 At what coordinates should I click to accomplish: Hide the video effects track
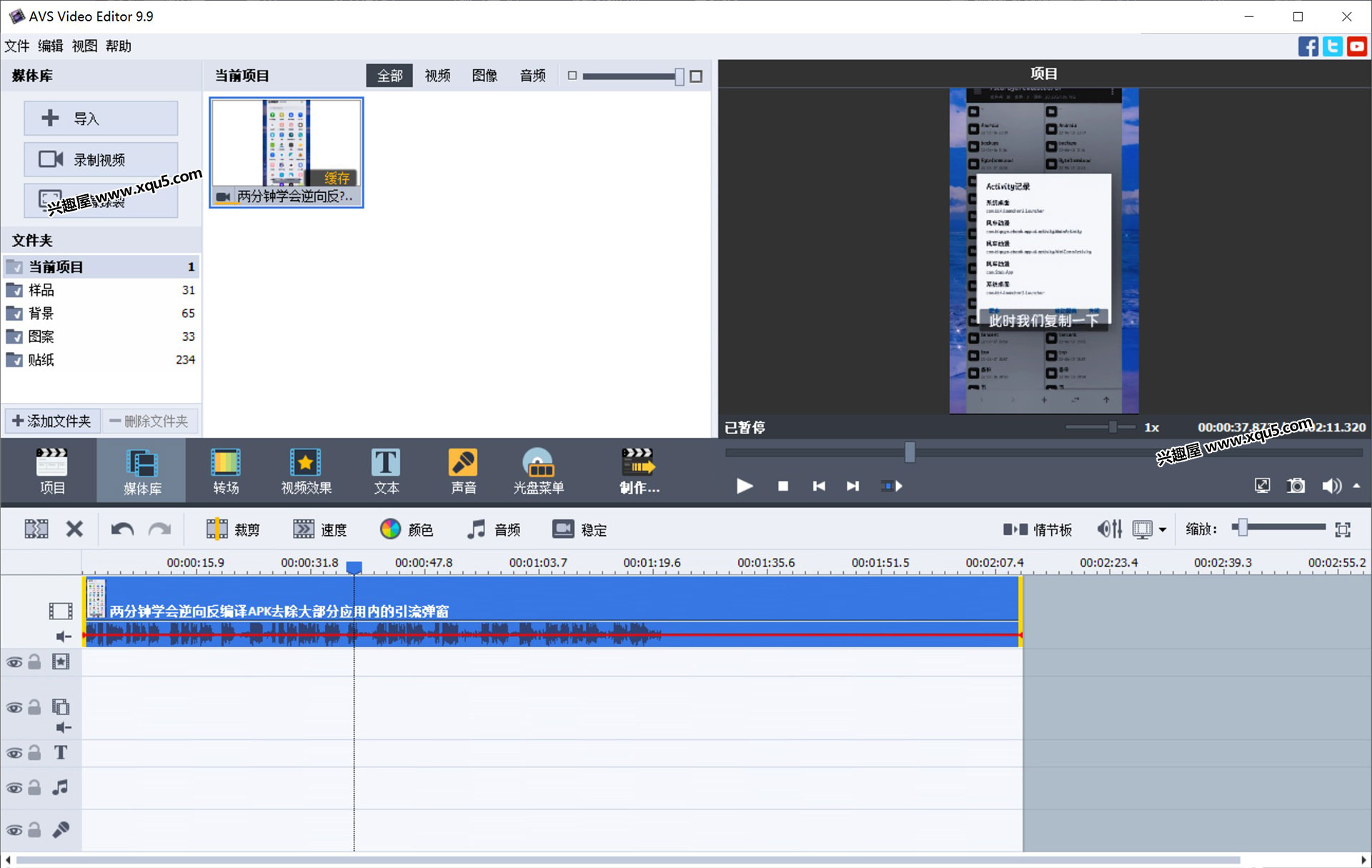coord(14,662)
